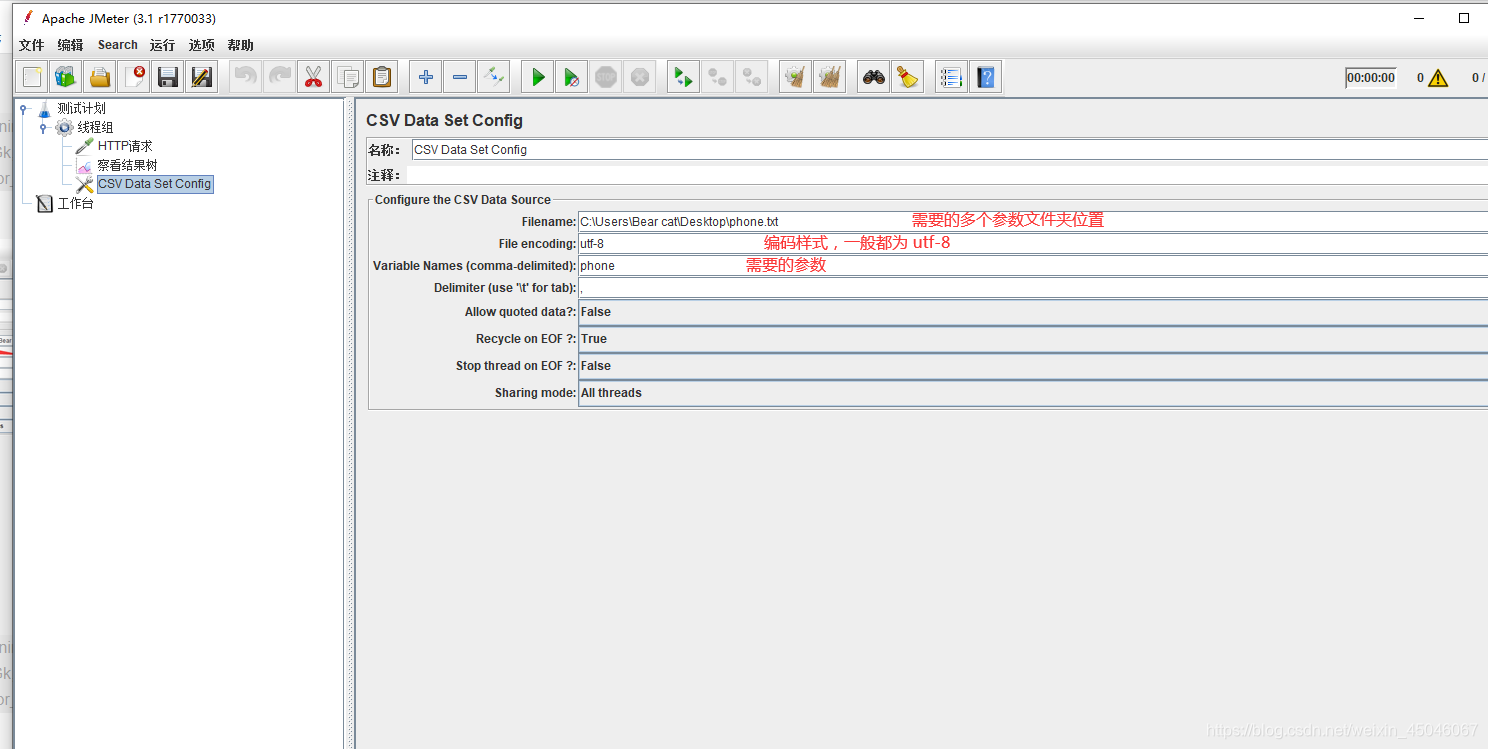This screenshot has width=1488, height=749.
Task: Start test with no pauses icon
Action: tap(572, 77)
